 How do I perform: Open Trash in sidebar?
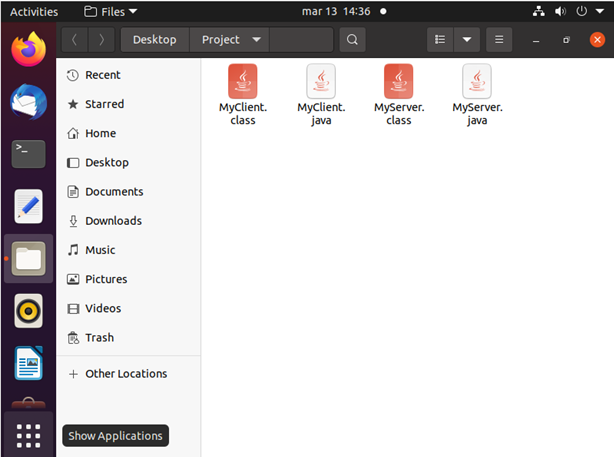[x=128, y=338]
